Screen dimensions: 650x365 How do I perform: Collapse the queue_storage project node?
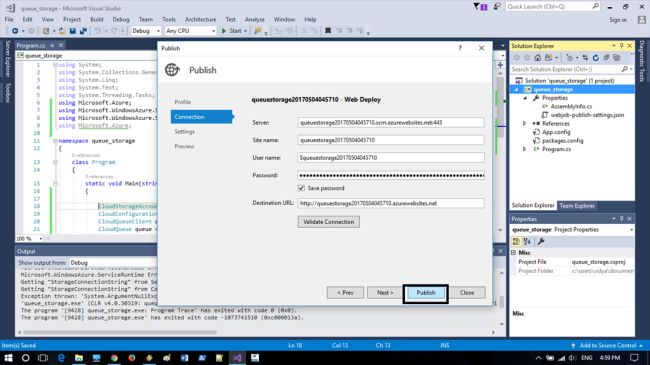(517, 90)
